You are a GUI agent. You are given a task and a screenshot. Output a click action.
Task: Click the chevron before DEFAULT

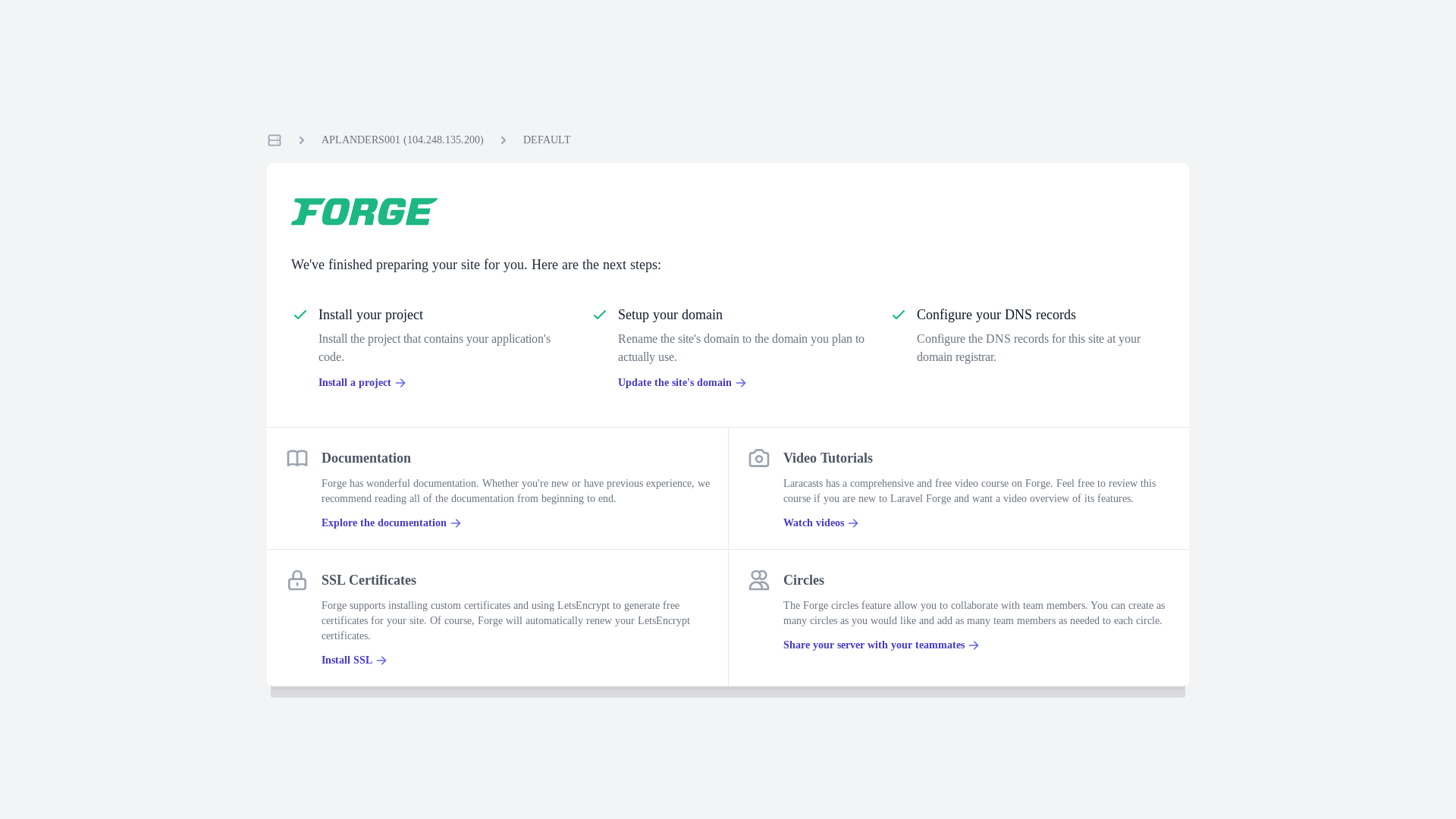click(504, 140)
